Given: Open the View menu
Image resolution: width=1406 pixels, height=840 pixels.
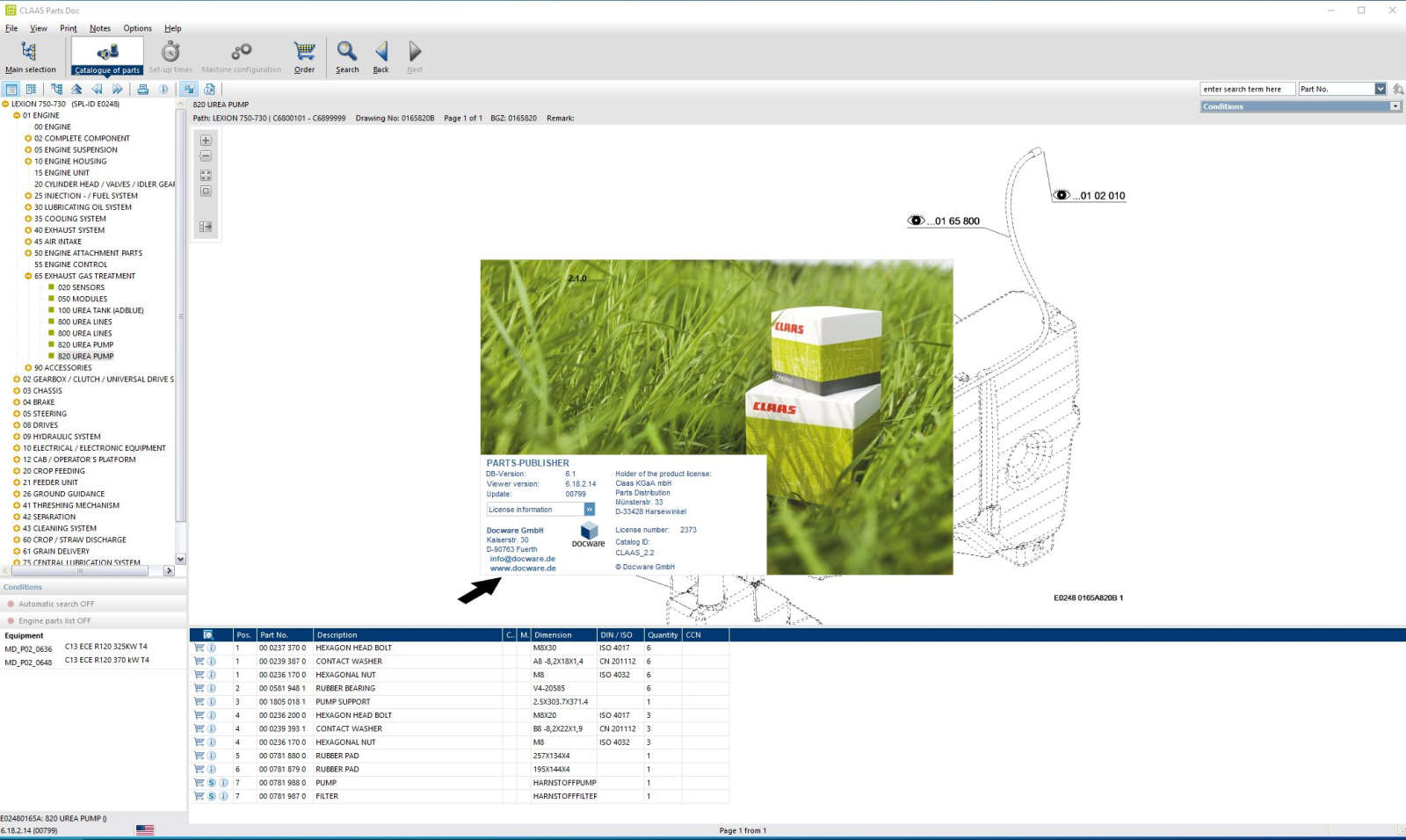Looking at the screenshot, I should (x=39, y=28).
